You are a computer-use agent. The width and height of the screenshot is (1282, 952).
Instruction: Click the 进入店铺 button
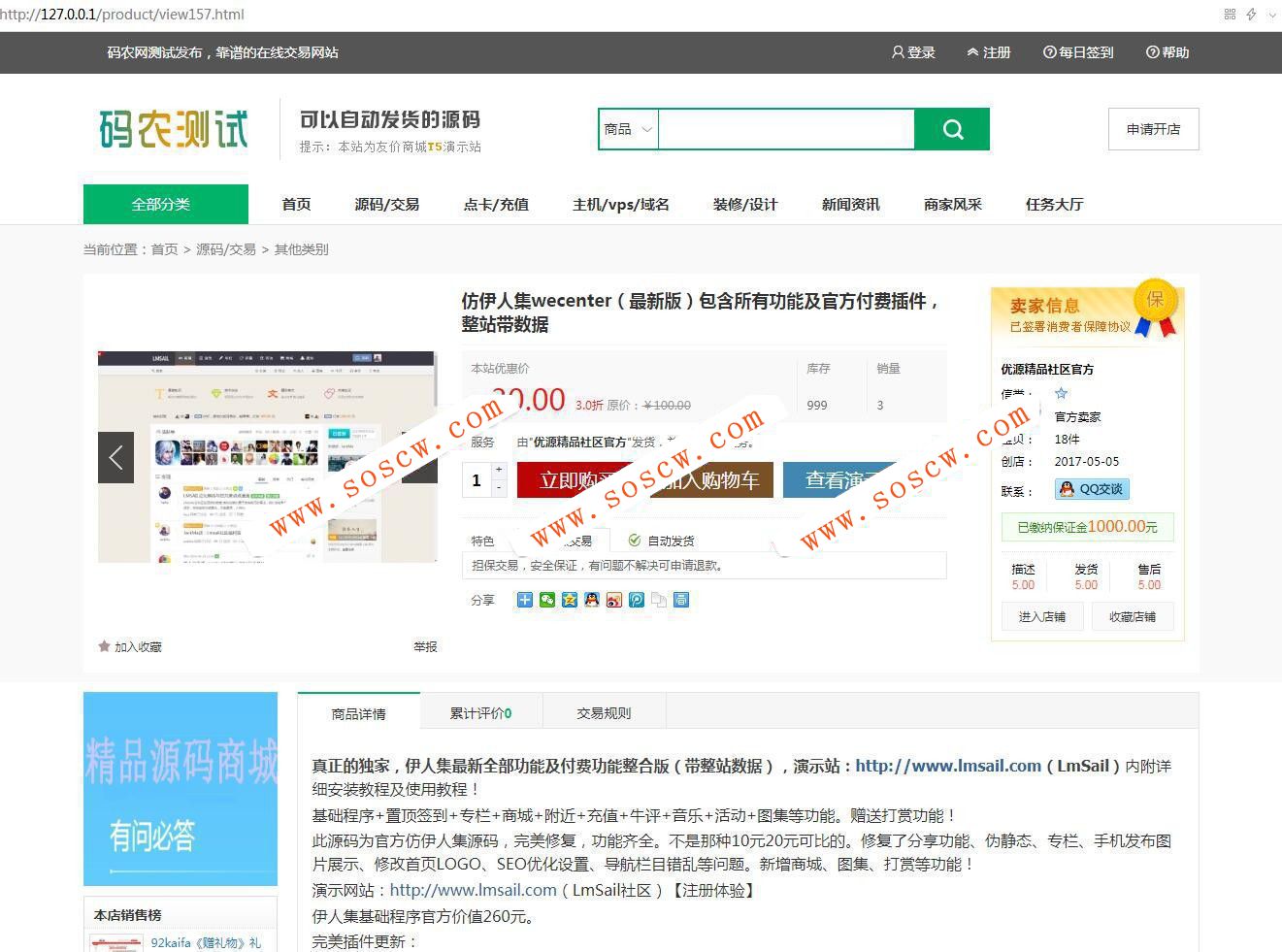(1042, 616)
